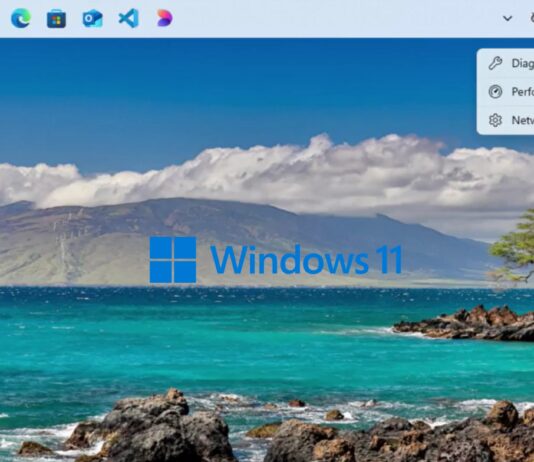The image size is (534, 462).
Task: Open the Outlook mail icon
Action: tap(92, 18)
